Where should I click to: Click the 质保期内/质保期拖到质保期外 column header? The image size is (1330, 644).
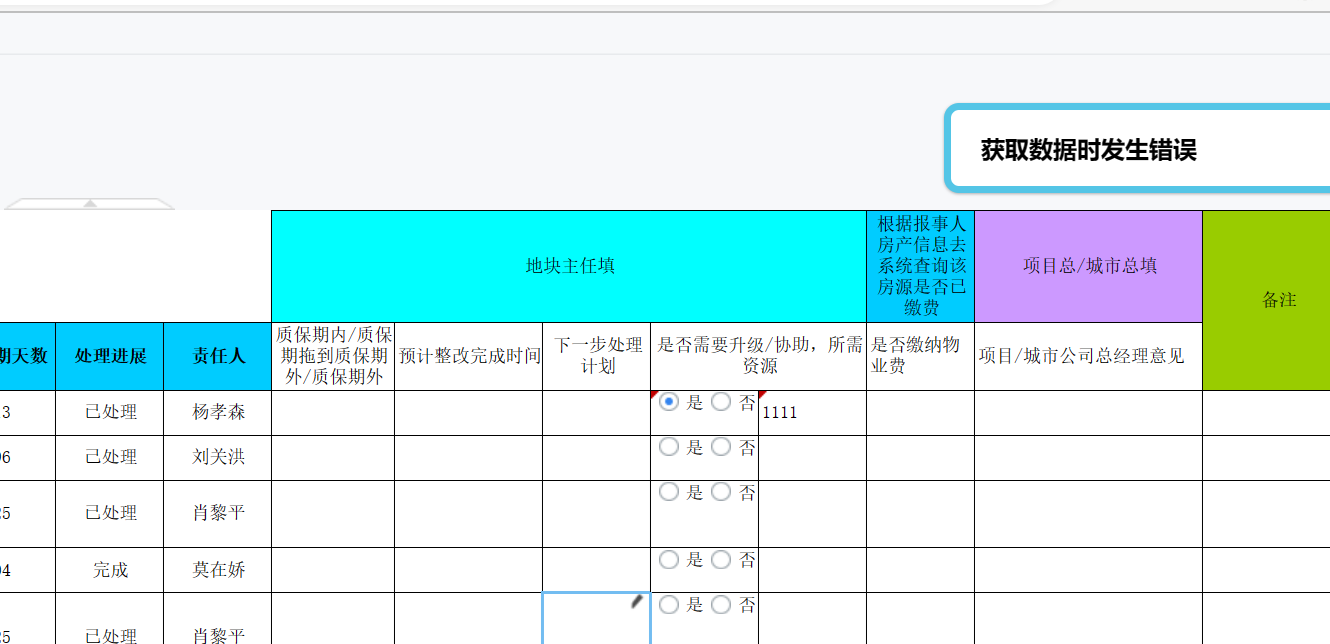[333, 356]
